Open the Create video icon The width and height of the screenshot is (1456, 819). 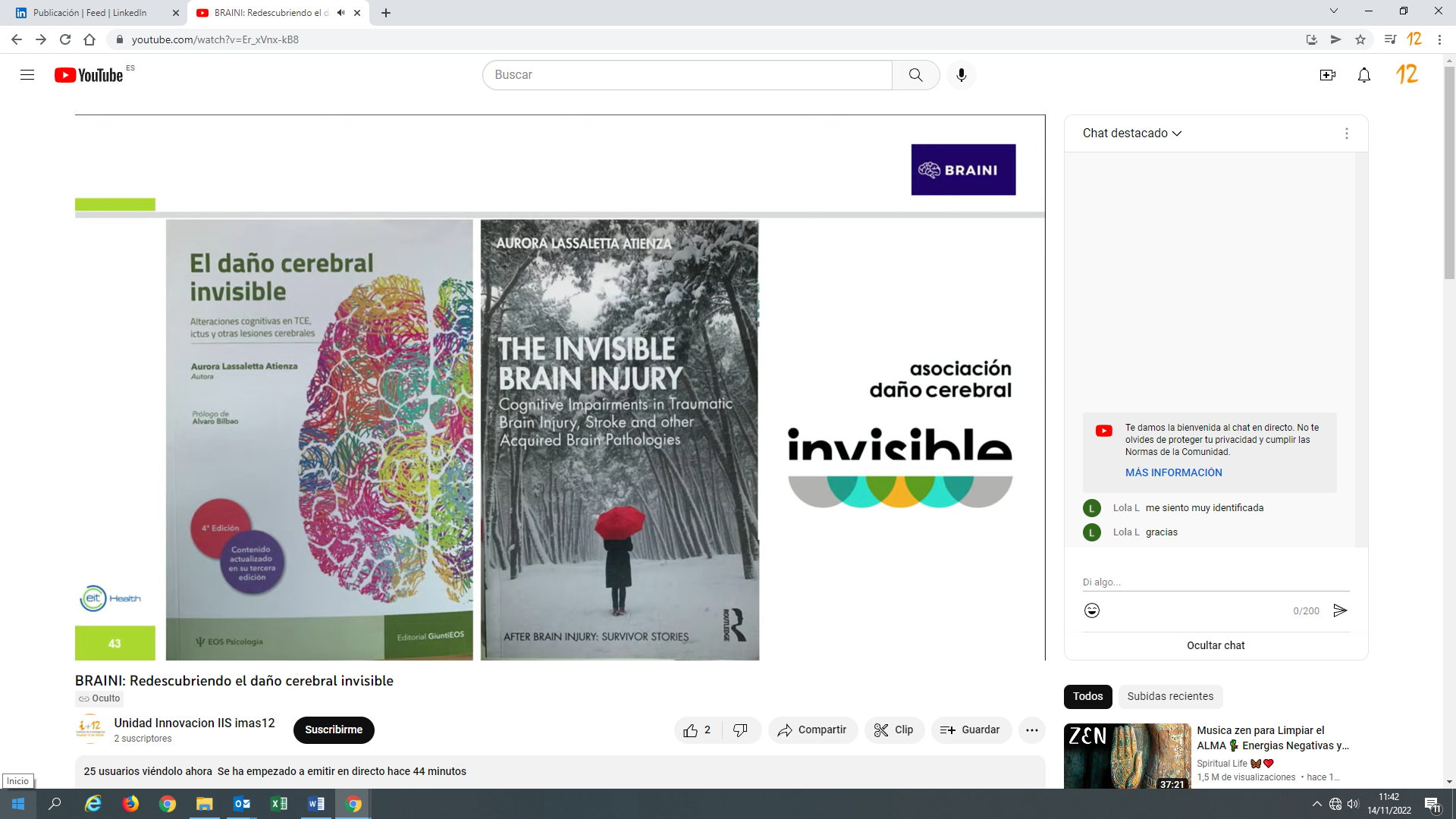[x=1328, y=75]
